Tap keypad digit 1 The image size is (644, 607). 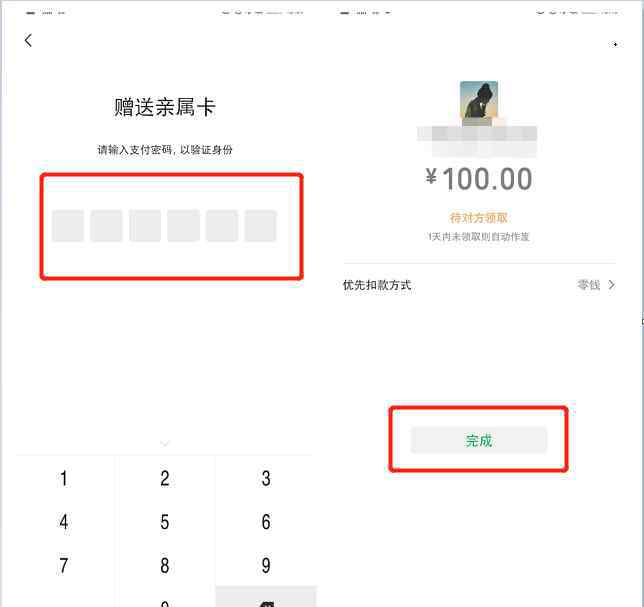64,478
